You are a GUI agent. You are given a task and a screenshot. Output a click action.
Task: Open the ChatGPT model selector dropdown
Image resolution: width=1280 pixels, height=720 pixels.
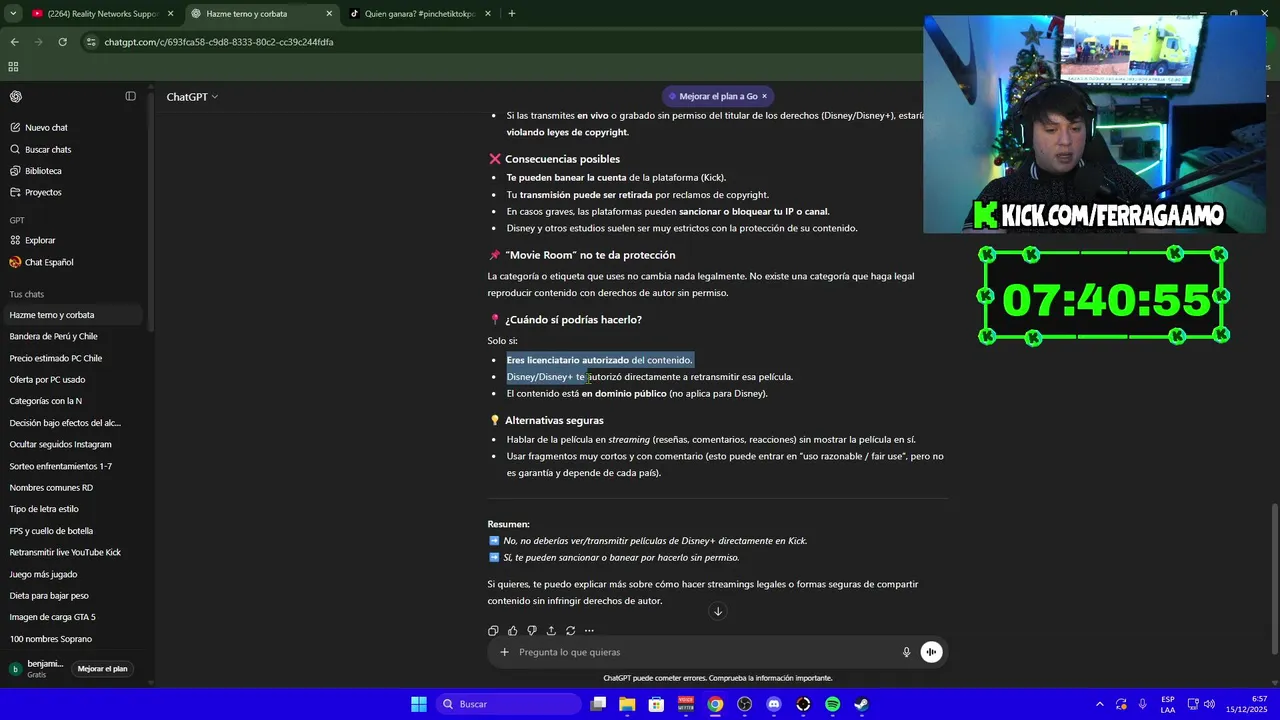click(192, 97)
